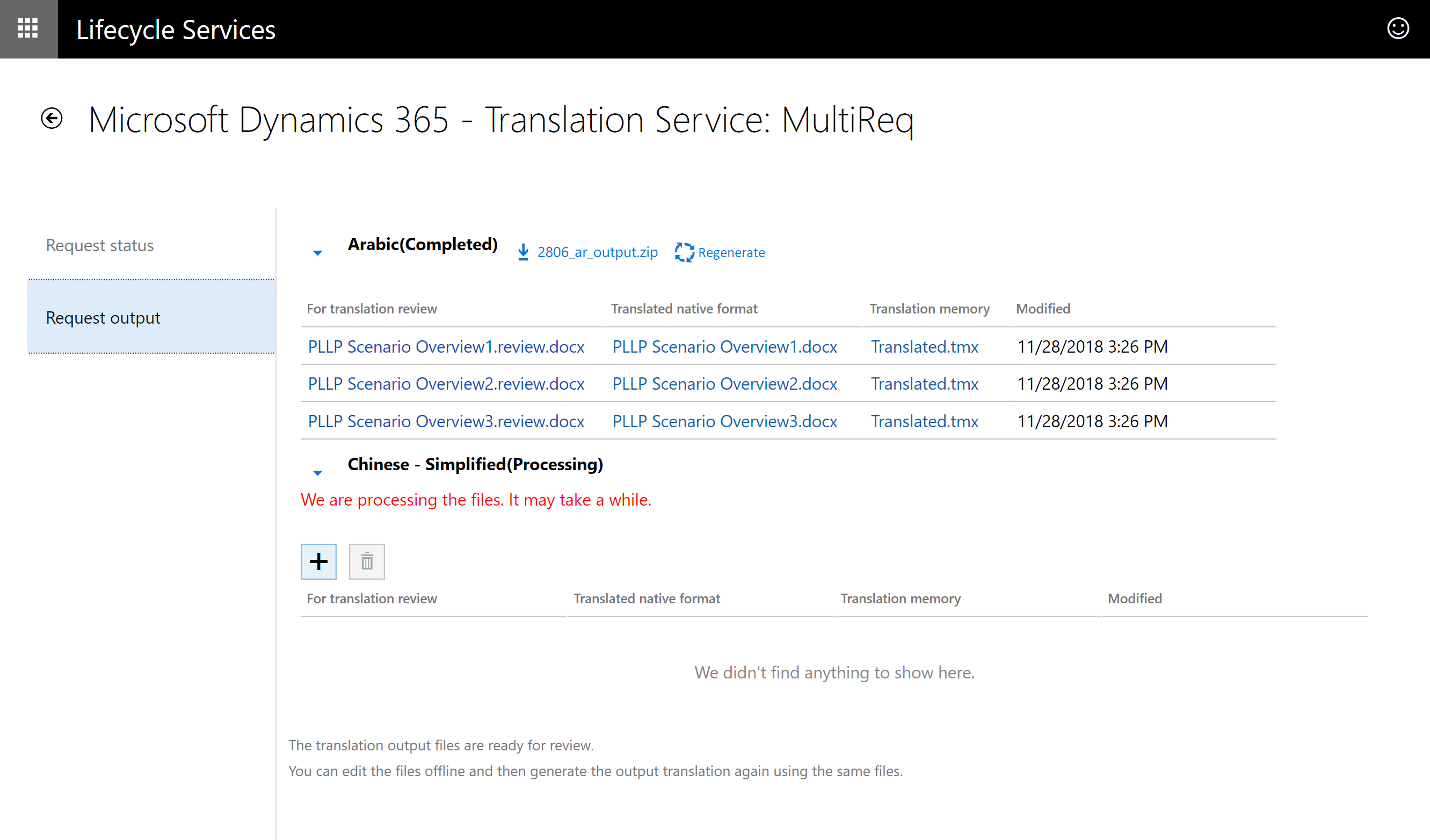Click the Arabic(Completed) heading text
The height and width of the screenshot is (840, 1430).
pos(423,244)
